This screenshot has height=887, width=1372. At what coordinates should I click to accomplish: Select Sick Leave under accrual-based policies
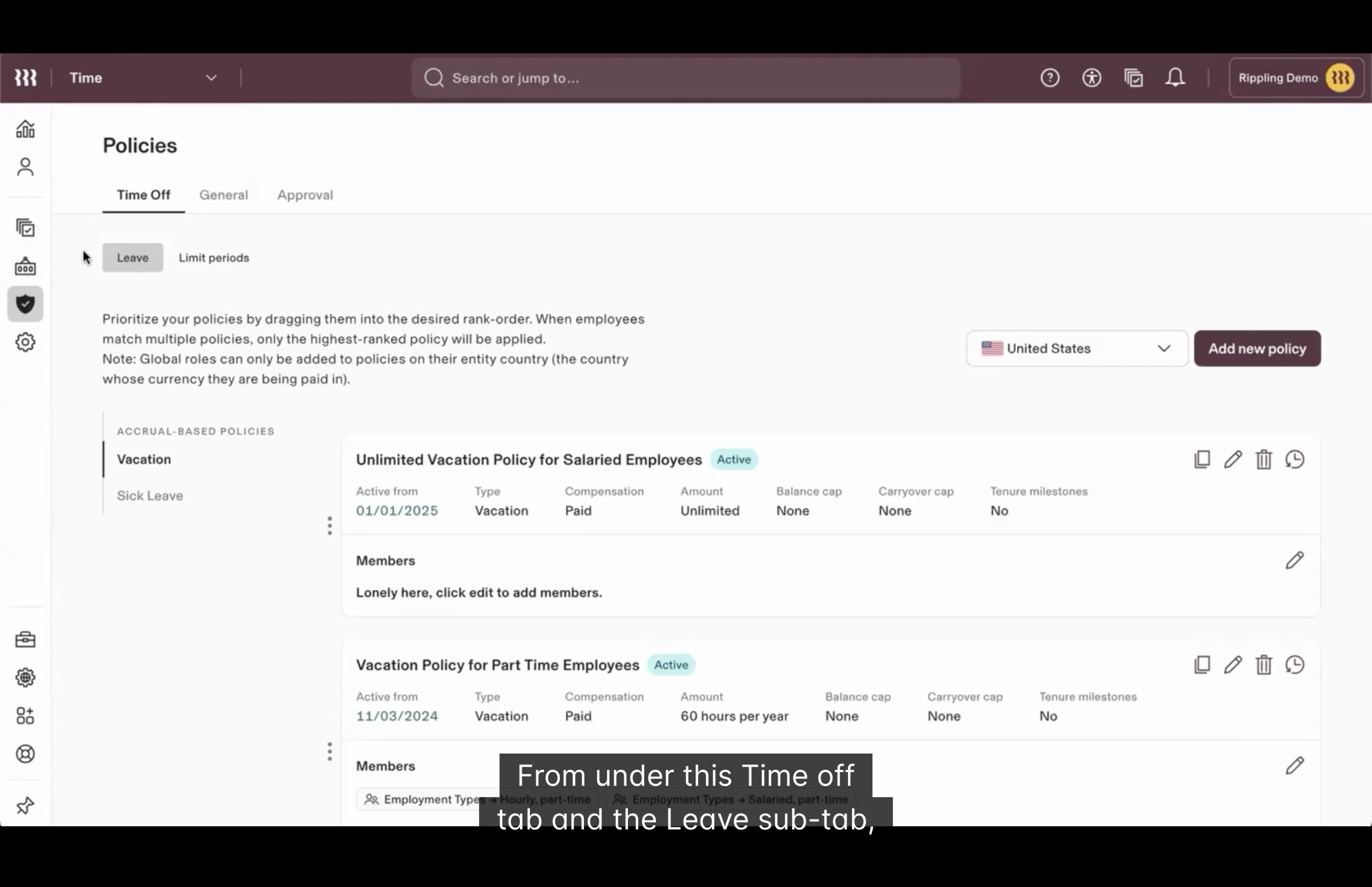click(150, 496)
